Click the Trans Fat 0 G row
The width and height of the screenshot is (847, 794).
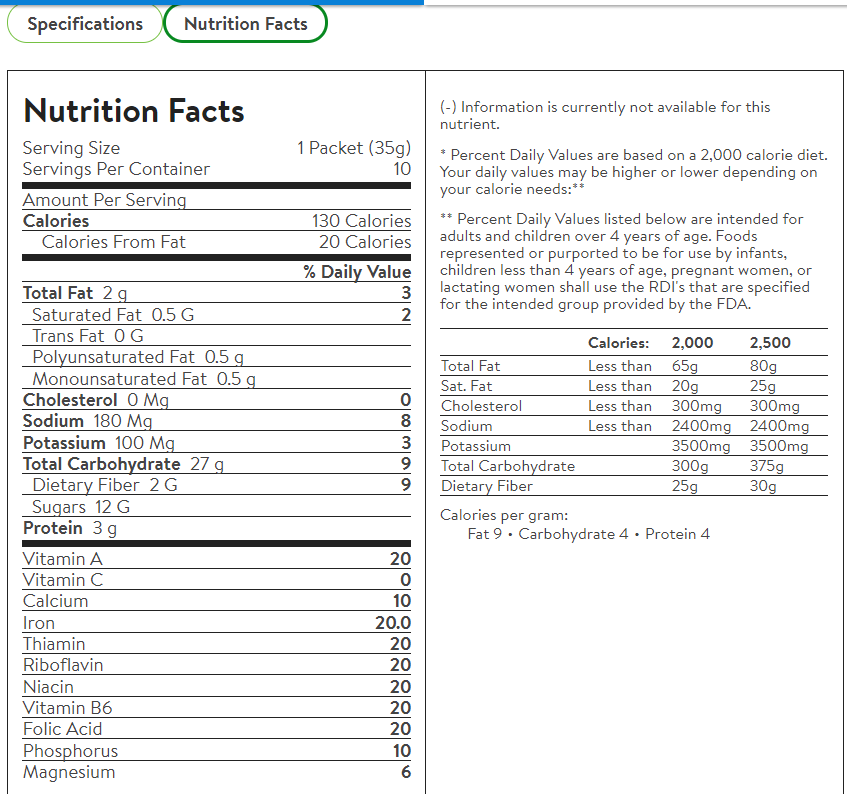[x=88, y=336]
